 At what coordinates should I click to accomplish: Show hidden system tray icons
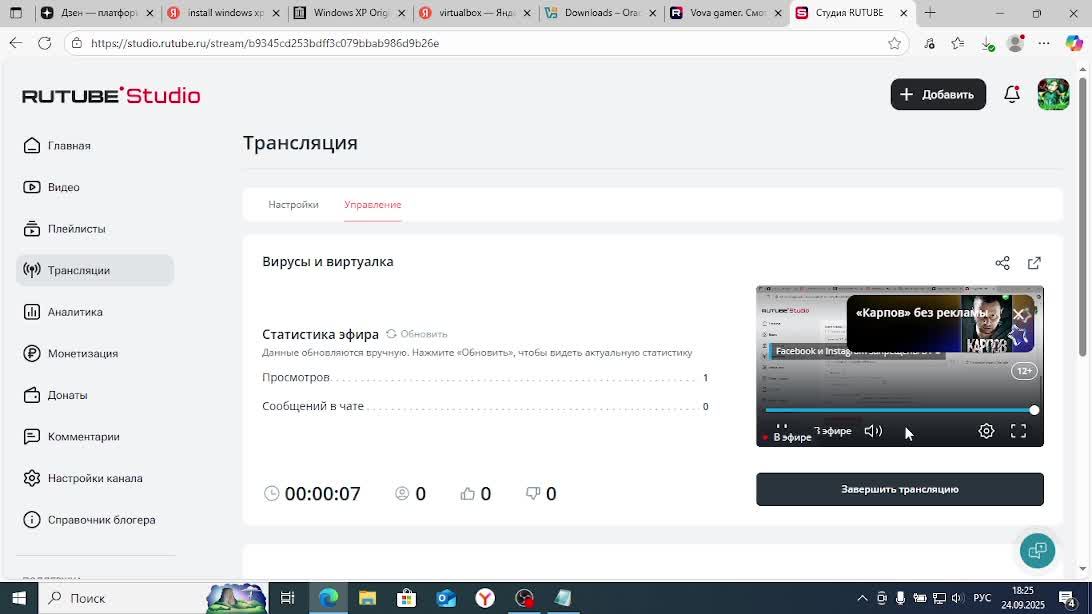point(862,598)
